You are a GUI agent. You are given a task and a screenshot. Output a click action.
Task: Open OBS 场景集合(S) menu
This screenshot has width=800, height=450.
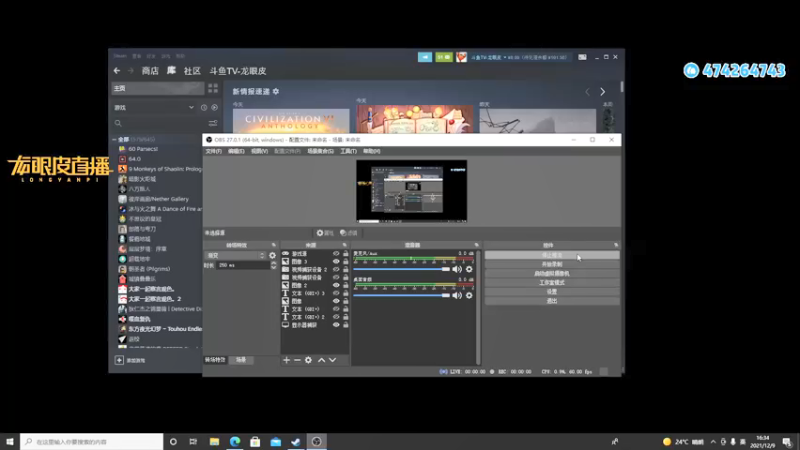tap(320, 152)
